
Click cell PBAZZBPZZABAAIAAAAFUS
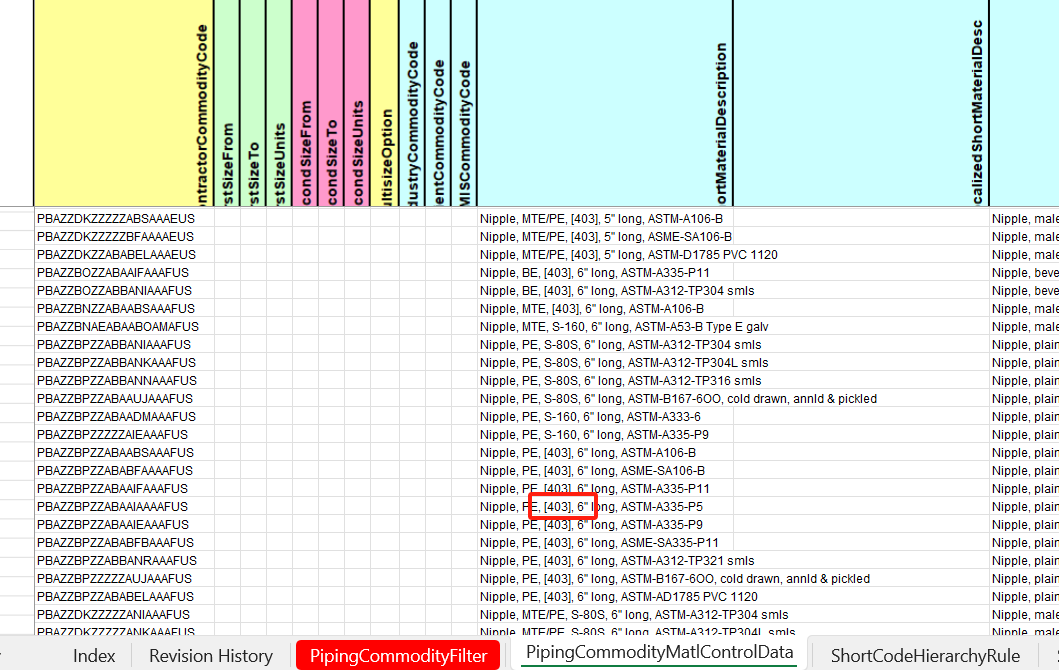point(124,507)
